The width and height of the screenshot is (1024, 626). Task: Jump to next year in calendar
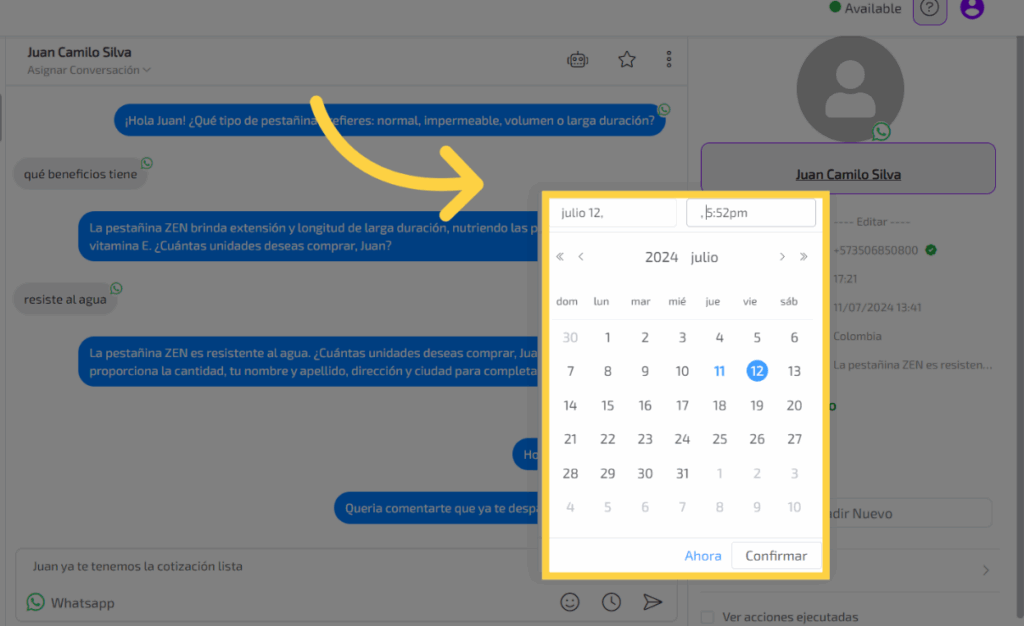803,257
